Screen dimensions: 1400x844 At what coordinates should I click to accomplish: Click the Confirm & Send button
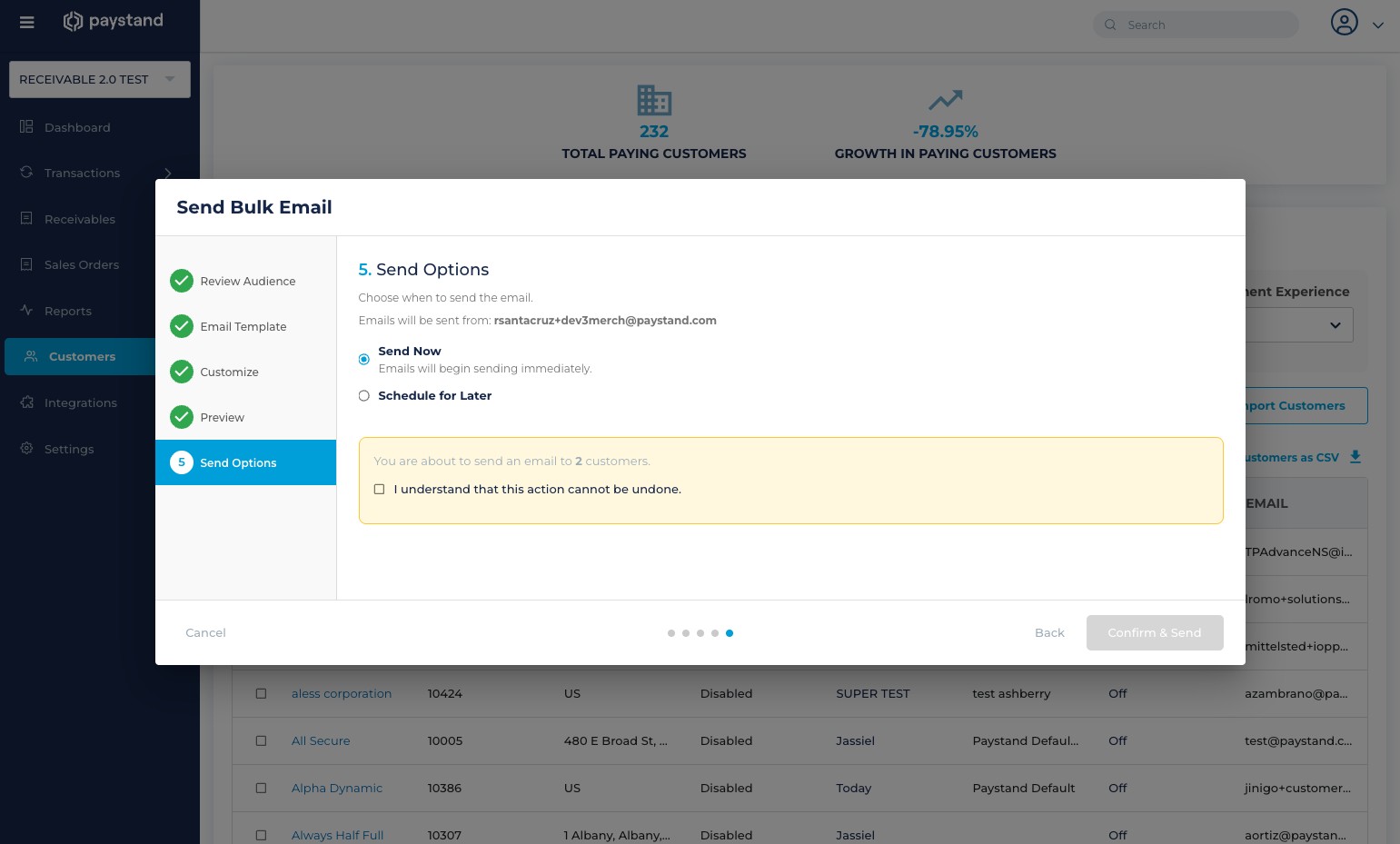point(1155,632)
